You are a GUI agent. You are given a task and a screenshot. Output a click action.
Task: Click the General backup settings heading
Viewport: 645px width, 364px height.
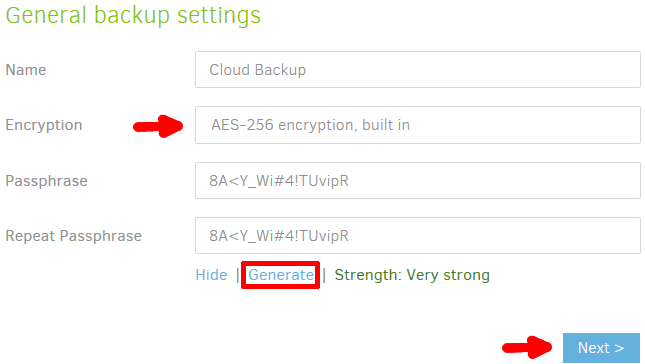click(133, 16)
